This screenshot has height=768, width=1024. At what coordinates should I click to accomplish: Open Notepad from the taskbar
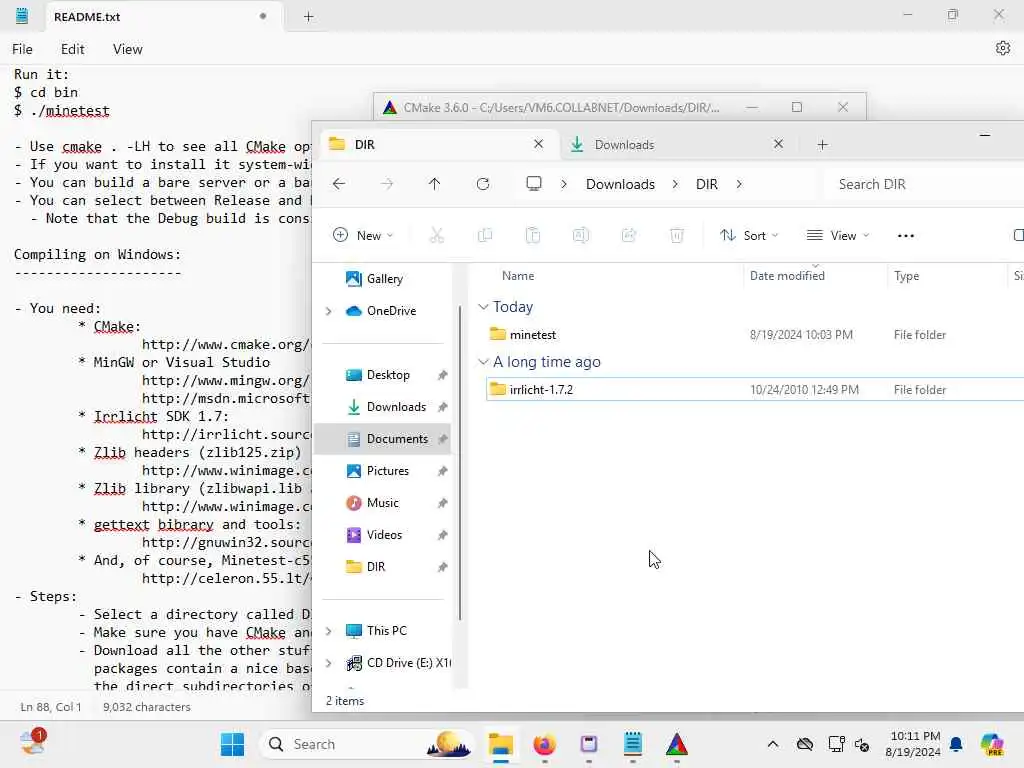click(632, 744)
